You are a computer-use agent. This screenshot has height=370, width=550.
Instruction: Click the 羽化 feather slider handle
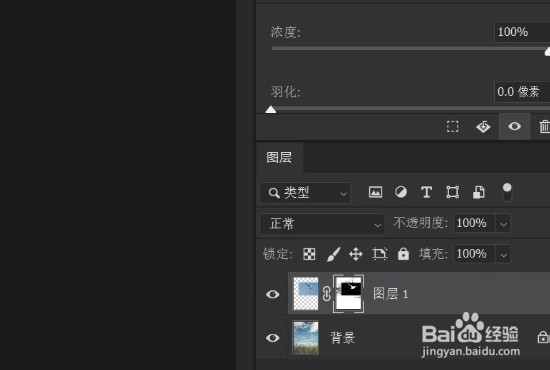tap(270, 110)
